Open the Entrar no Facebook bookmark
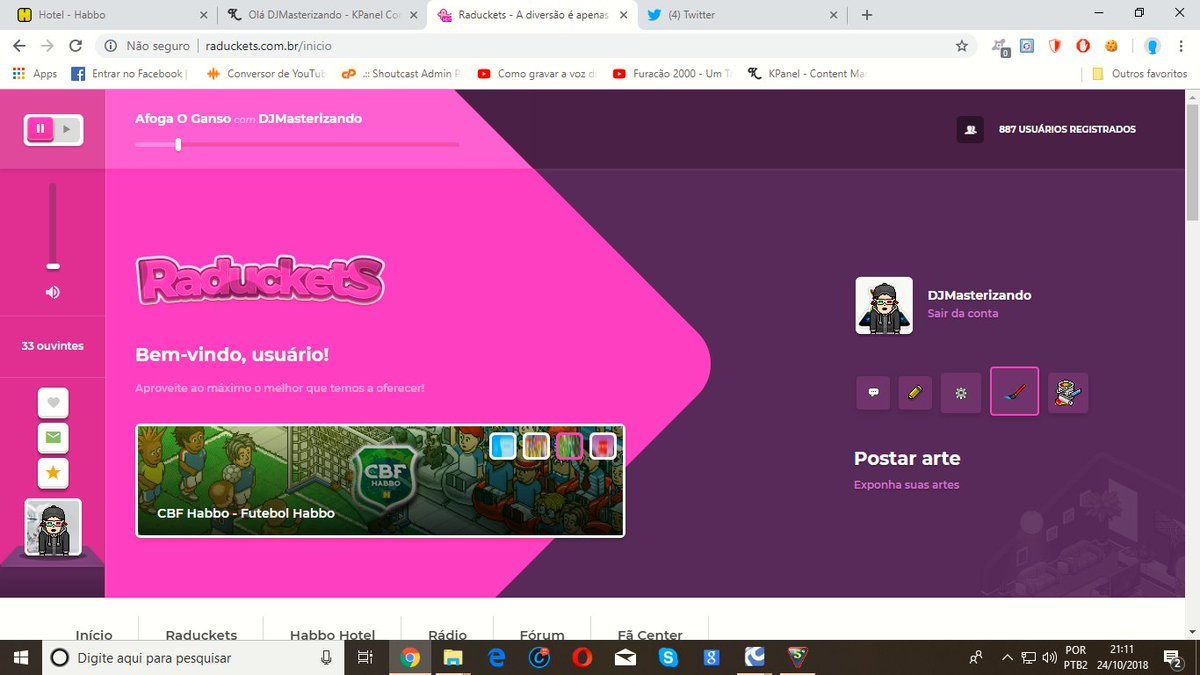The image size is (1200, 675). [x=128, y=74]
